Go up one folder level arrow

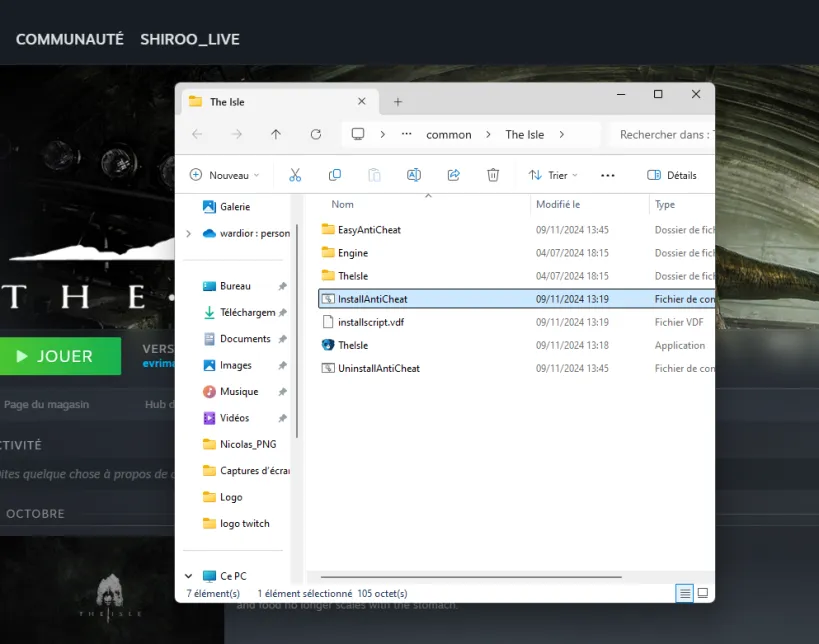[276, 135]
